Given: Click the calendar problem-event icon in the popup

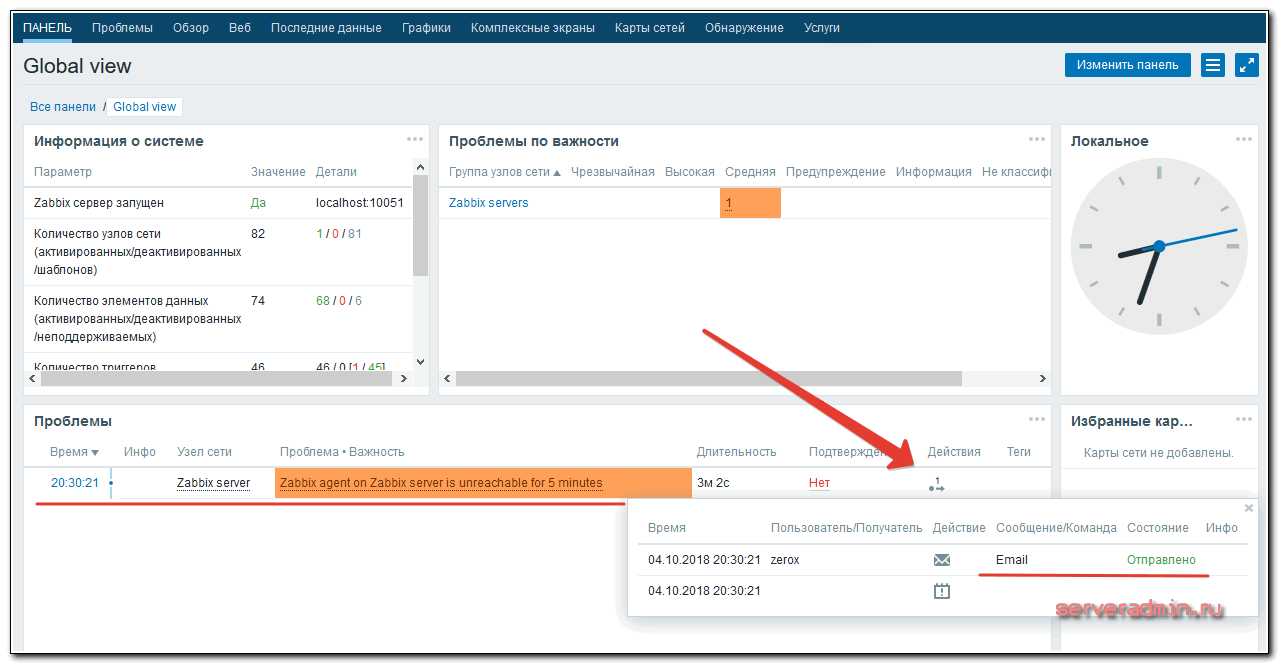Looking at the screenshot, I should 941,591.
